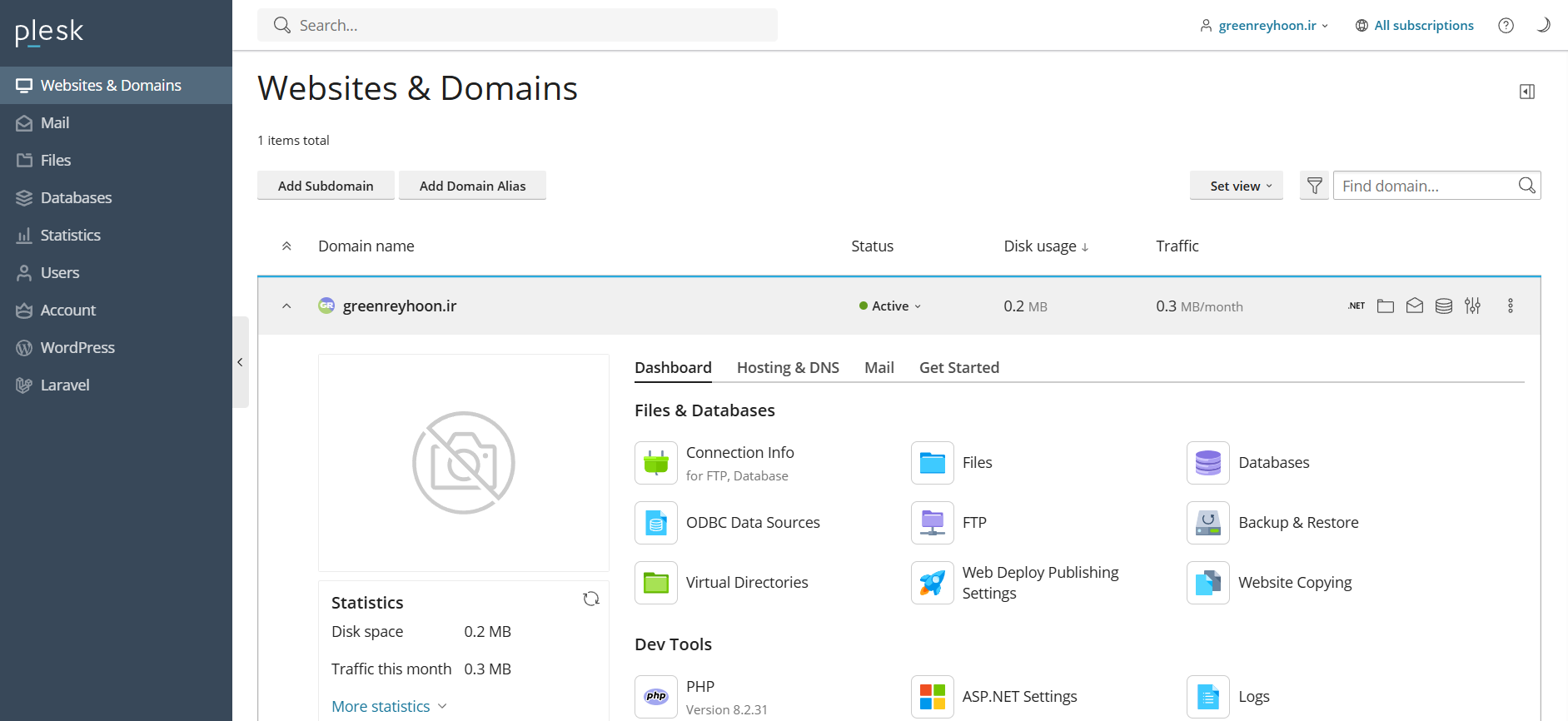The image size is (1568, 721).
Task: Click the hosting settings sliders icon in domain row
Action: 1473,306
